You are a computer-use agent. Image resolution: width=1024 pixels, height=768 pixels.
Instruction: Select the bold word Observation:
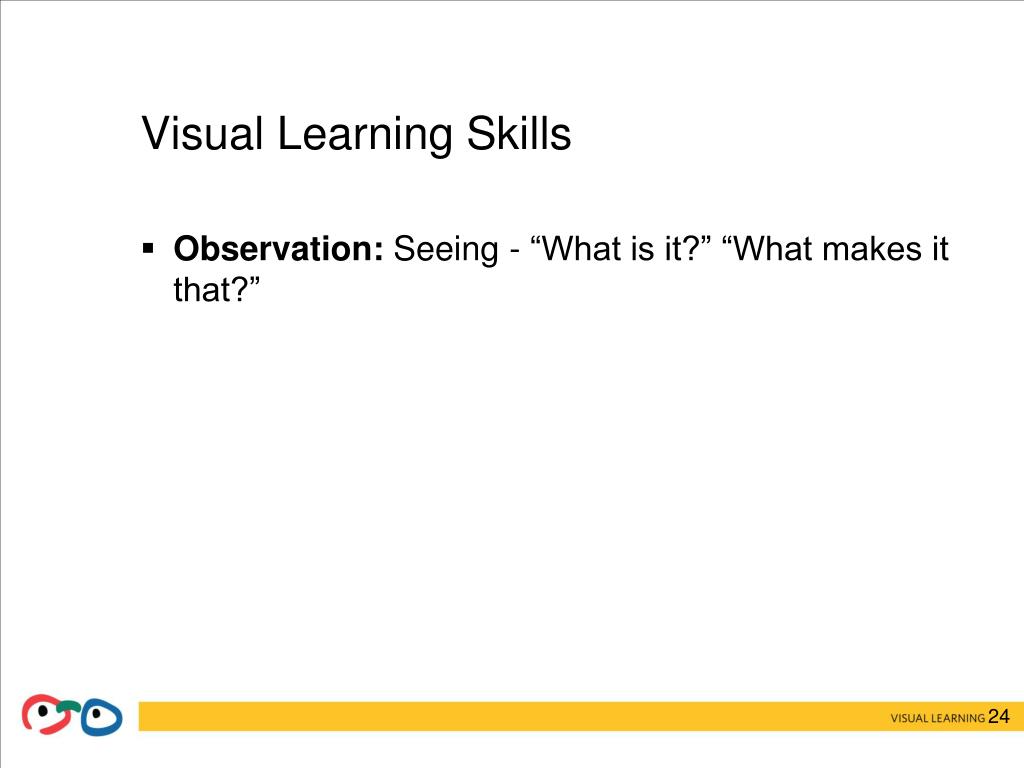278,248
